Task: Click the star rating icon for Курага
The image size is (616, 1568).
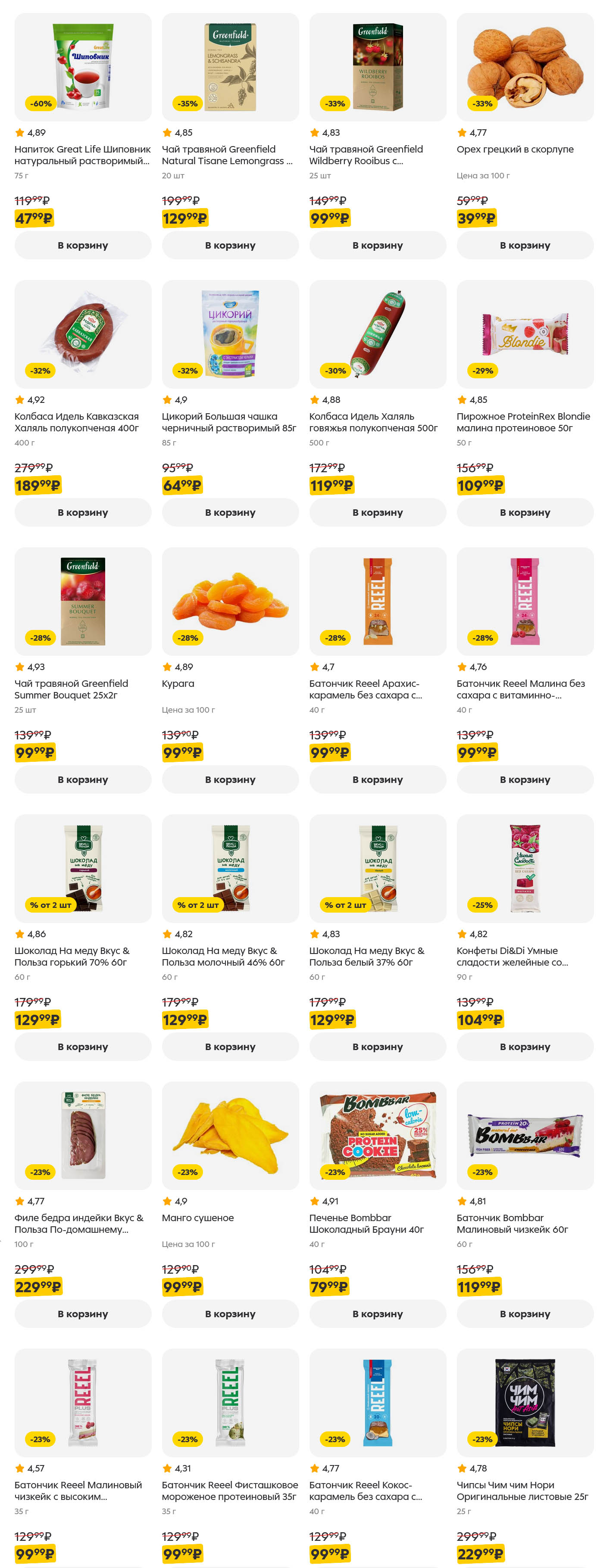Action: pos(167,667)
